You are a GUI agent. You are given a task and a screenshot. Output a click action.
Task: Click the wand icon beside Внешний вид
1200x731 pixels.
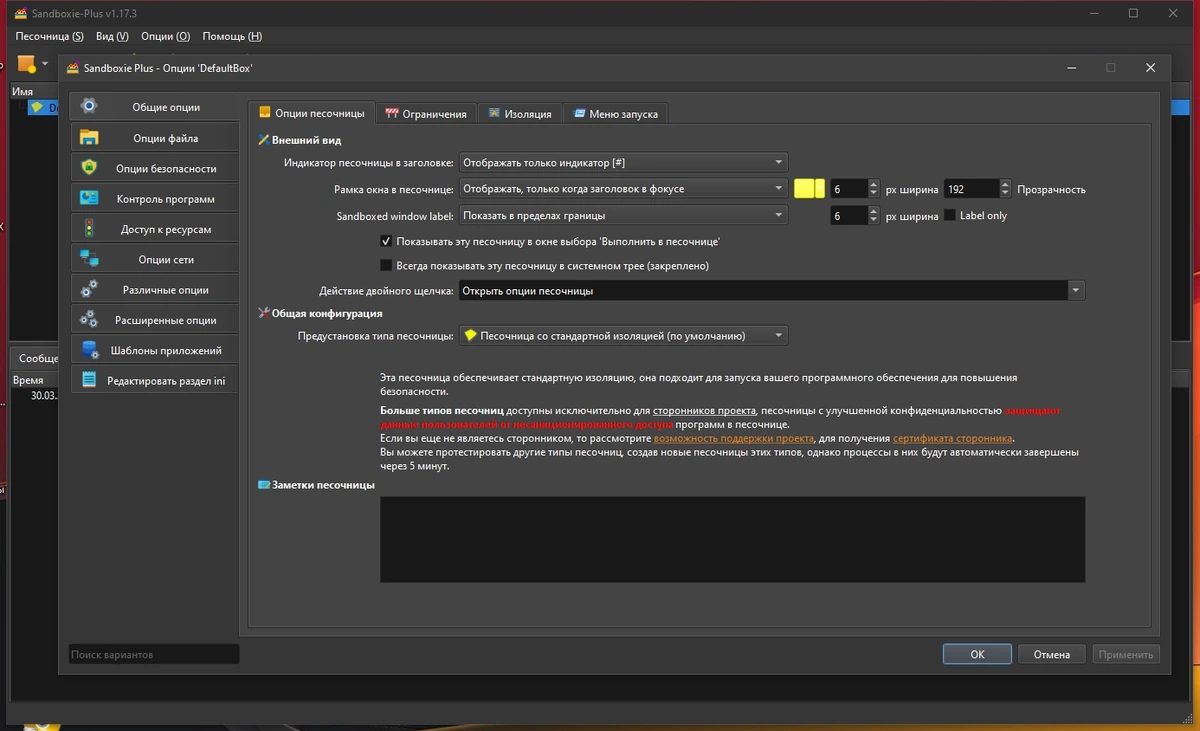tap(264, 140)
